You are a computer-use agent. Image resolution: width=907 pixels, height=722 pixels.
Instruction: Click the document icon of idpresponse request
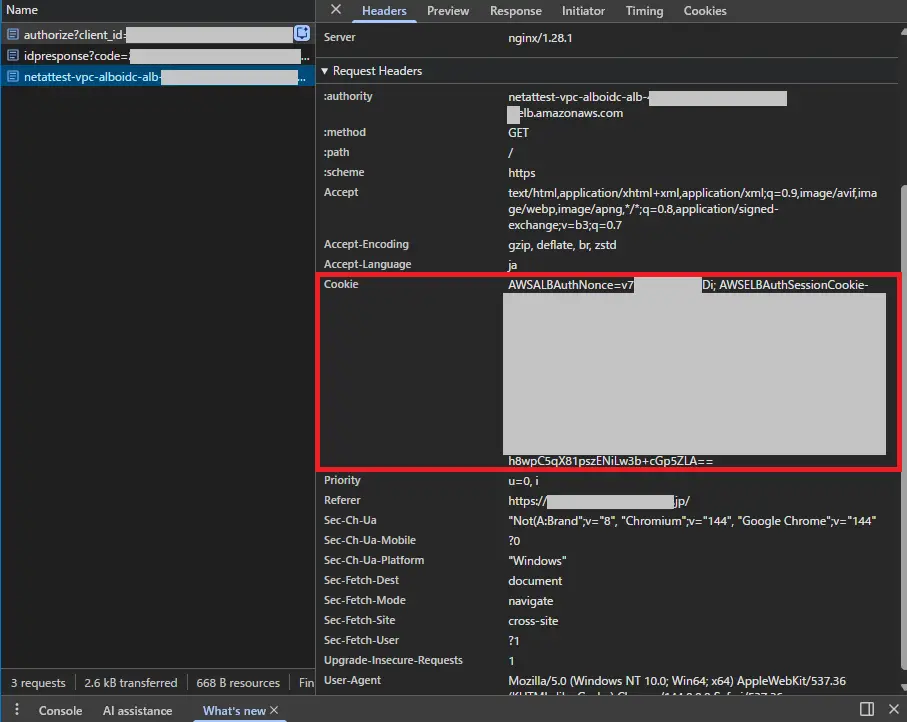click(13, 56)
